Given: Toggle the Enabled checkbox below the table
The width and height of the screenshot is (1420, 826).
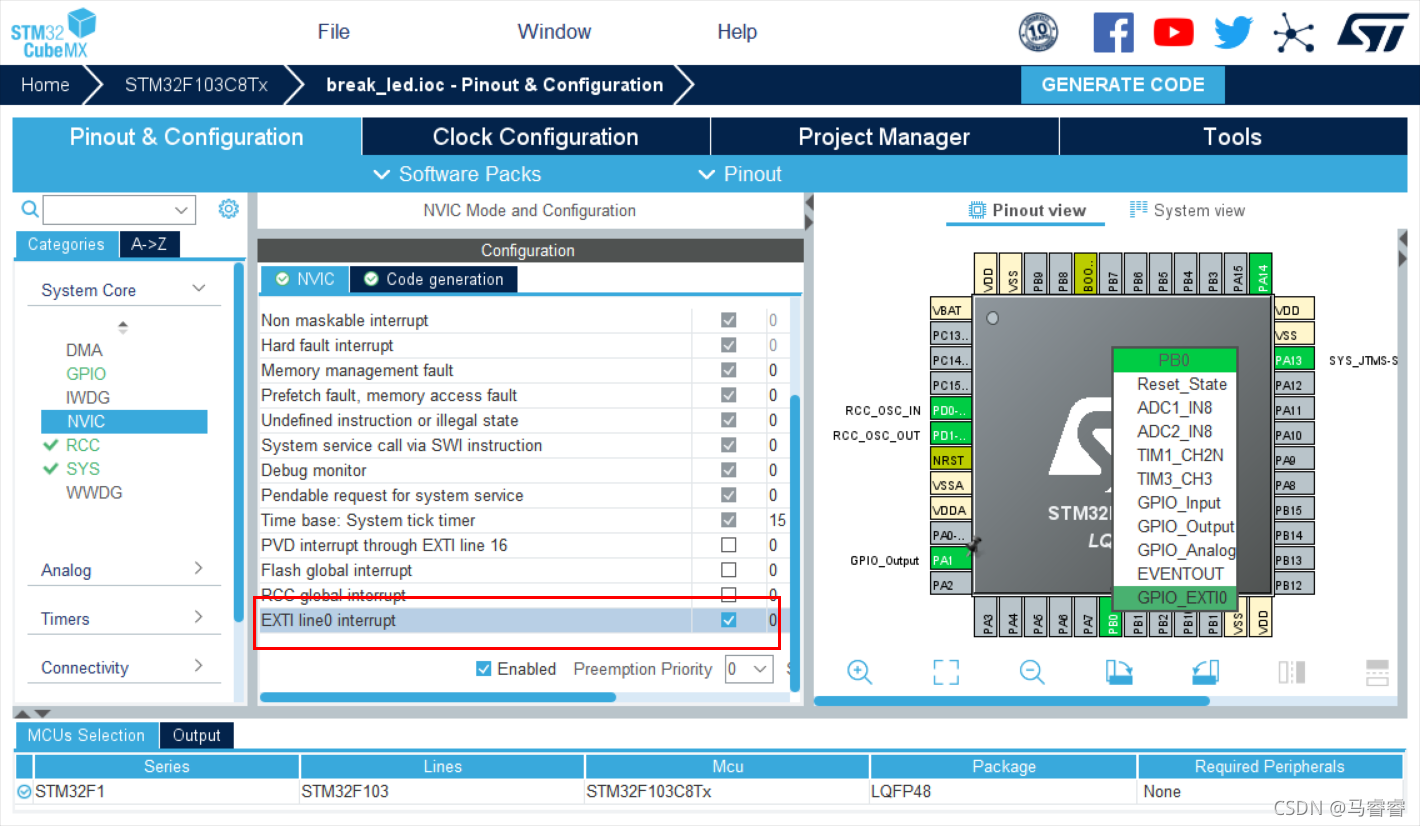Looking at the screenshot, I should (x=484, y=669).
